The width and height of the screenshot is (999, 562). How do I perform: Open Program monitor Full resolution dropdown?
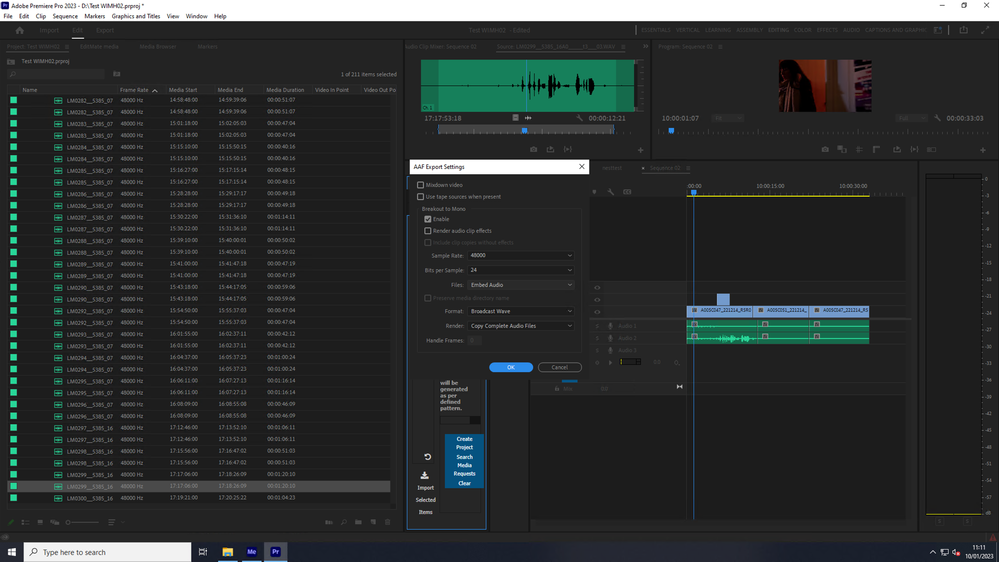[911, 119]
